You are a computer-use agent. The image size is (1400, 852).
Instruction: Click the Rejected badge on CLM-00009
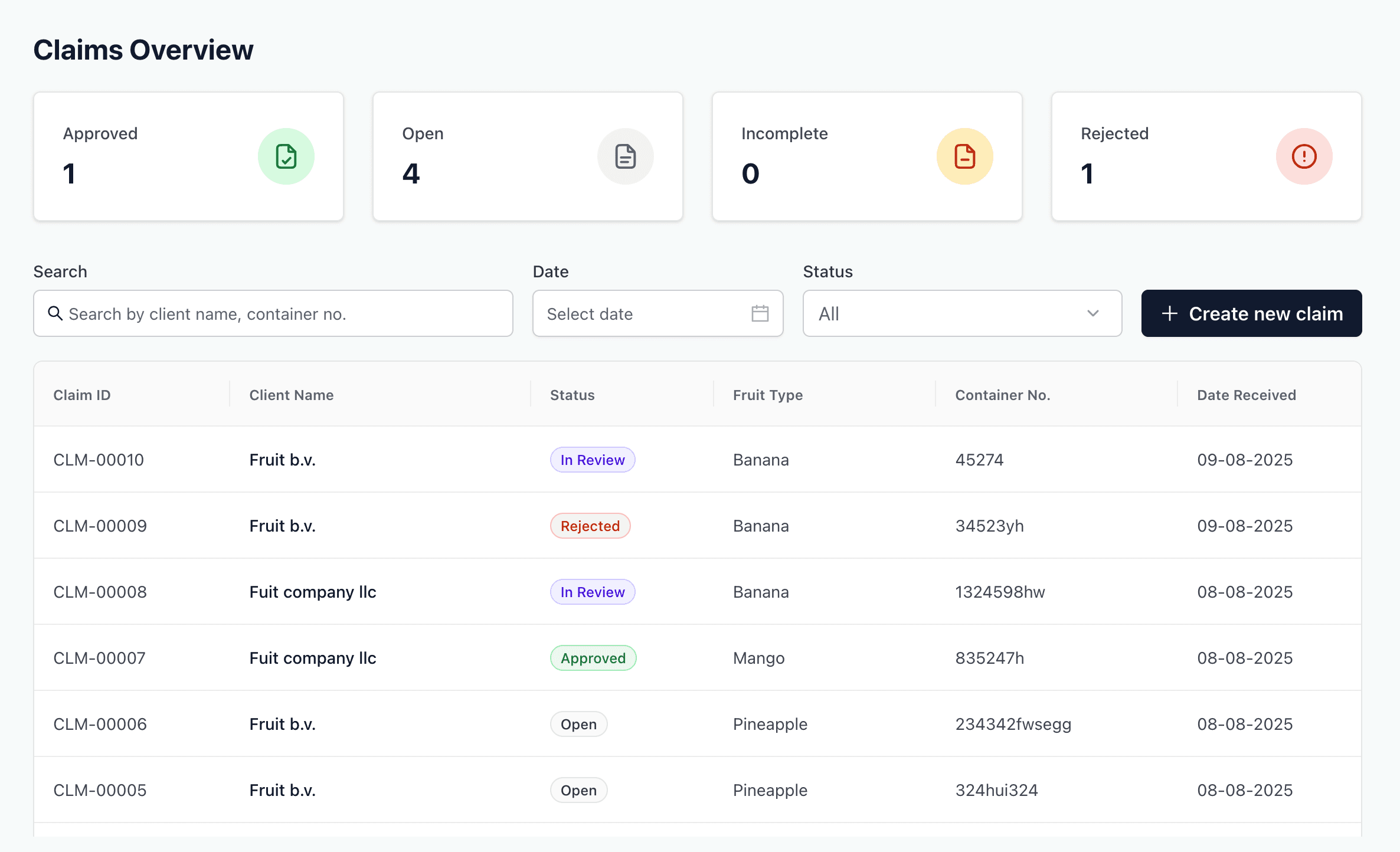point(590,526)
